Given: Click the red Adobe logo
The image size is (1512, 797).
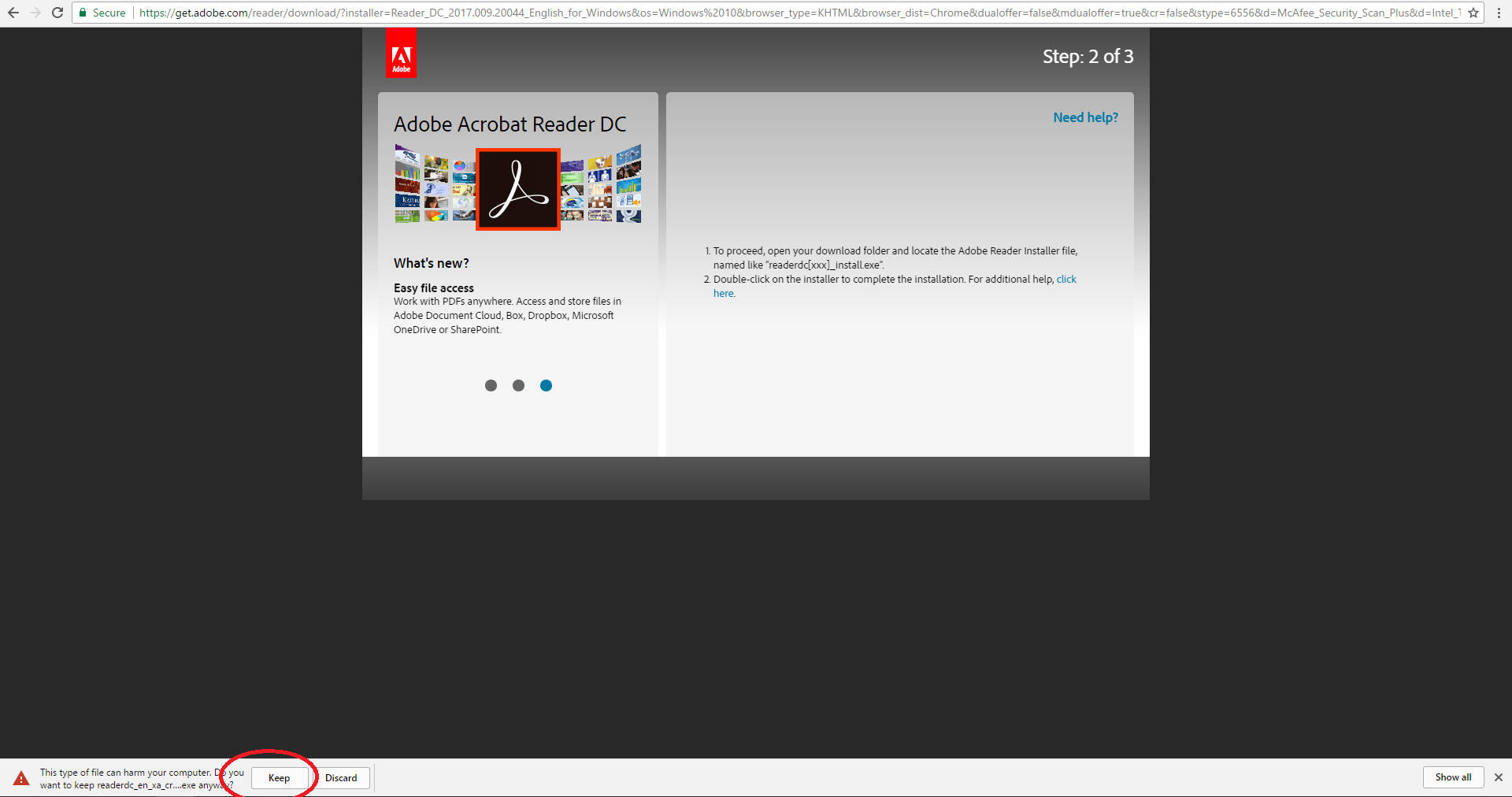Looking at the screenshot, I should coord(401,54).
